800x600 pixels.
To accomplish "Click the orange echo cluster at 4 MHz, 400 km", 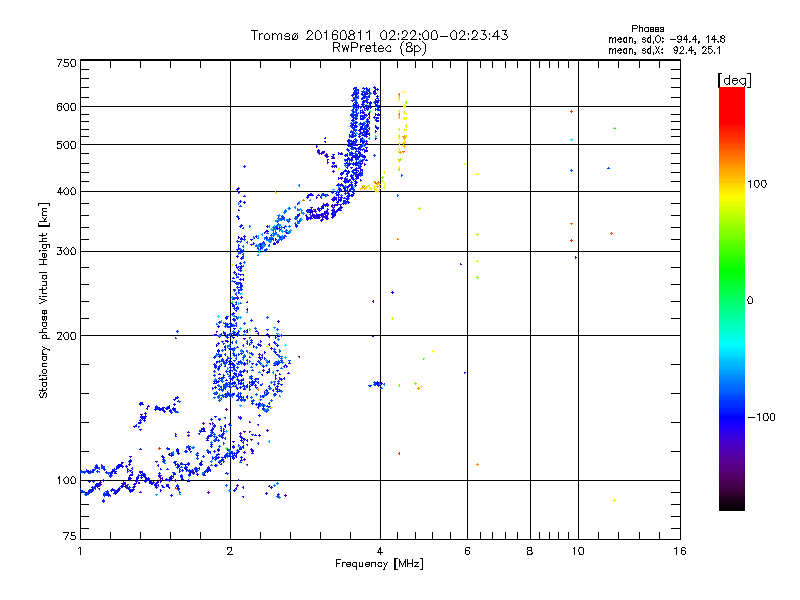I will tap(373, 185).
